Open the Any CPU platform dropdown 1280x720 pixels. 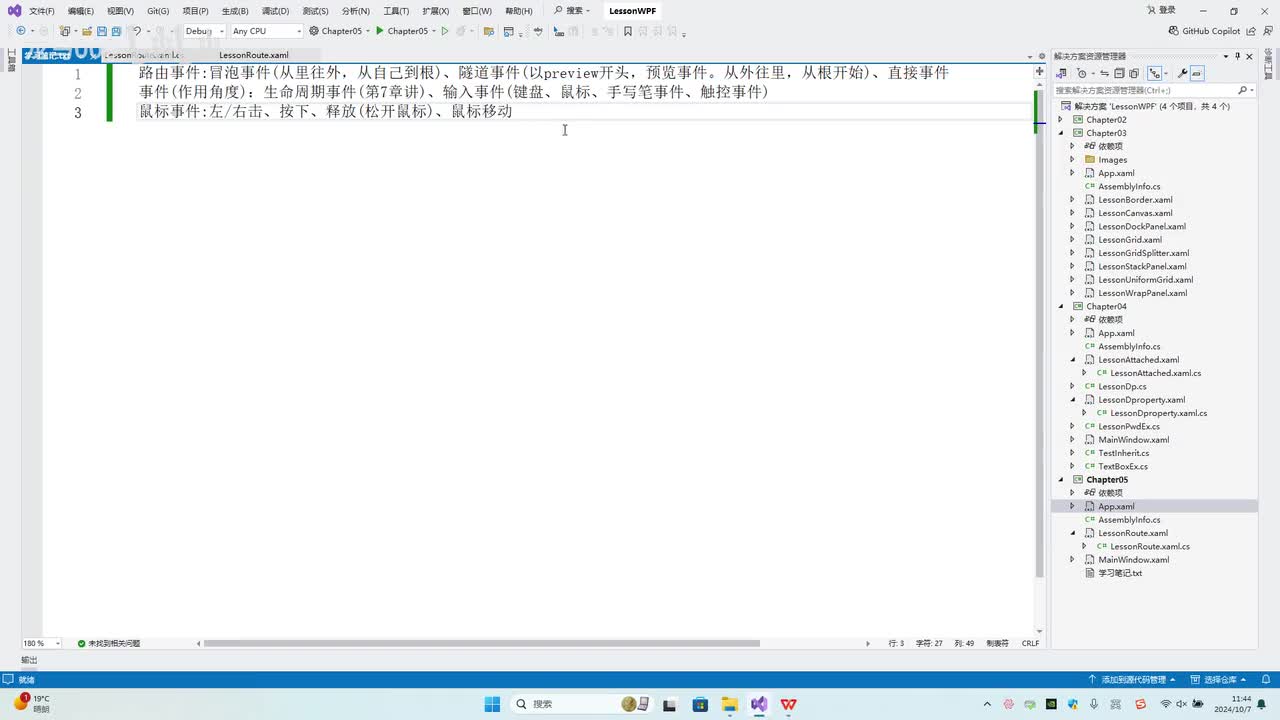pyautogui.click(x=266, y=31)
